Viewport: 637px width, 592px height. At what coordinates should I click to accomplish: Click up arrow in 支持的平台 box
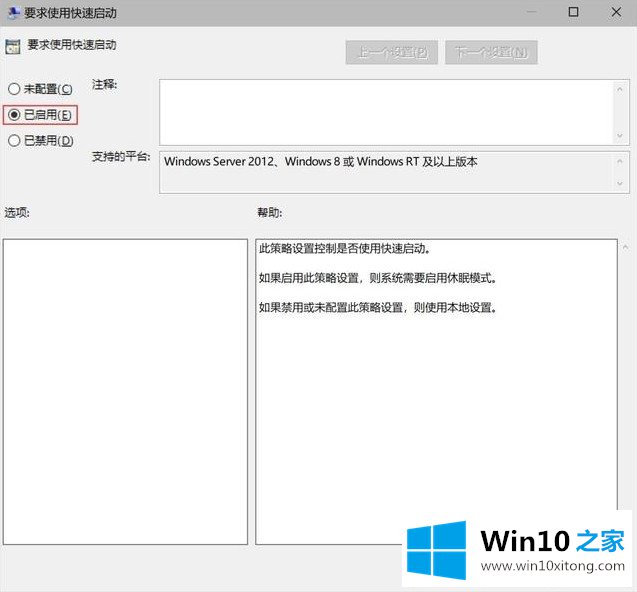pos(620,162)
